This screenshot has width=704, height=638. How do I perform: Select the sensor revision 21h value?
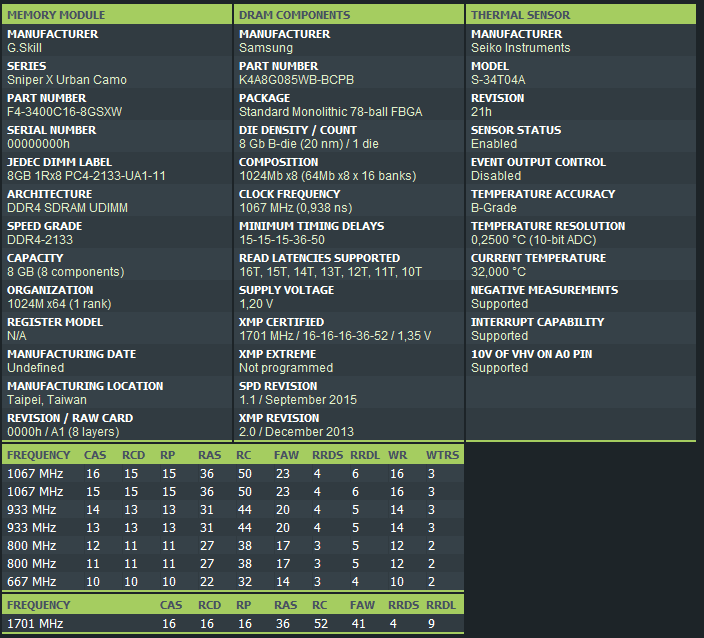click(x=481, y=112)
